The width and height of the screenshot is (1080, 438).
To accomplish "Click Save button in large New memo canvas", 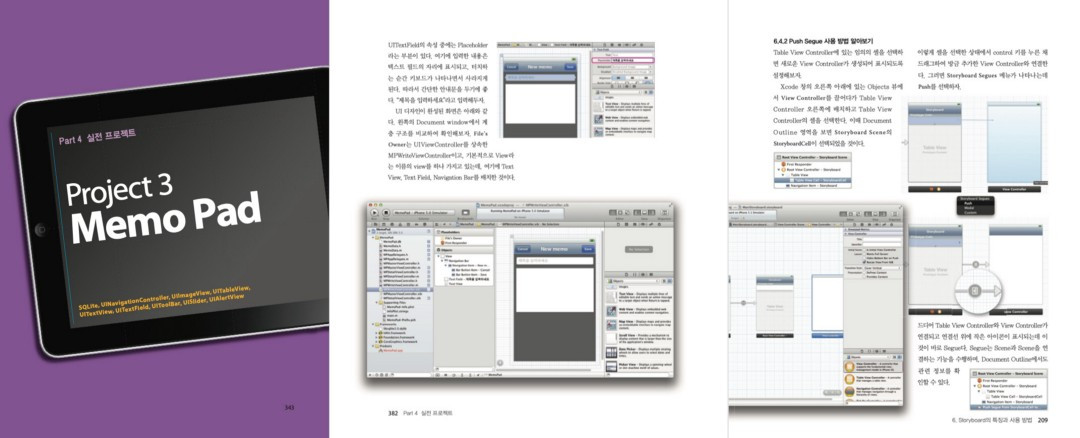I will 588,249.
